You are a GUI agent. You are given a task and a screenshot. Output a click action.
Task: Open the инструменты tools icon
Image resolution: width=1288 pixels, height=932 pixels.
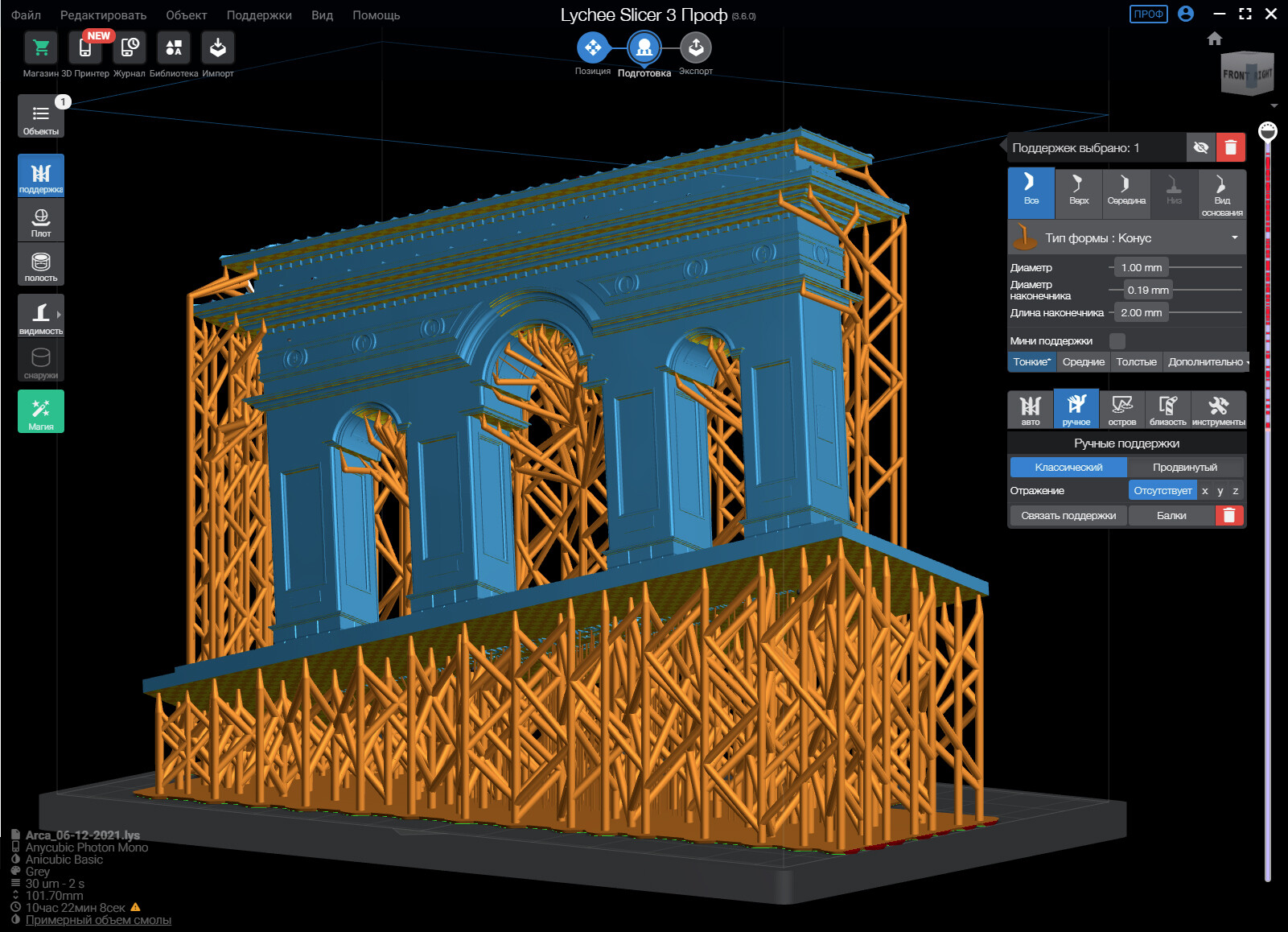pyautogui.click(x=1218, y=410)
